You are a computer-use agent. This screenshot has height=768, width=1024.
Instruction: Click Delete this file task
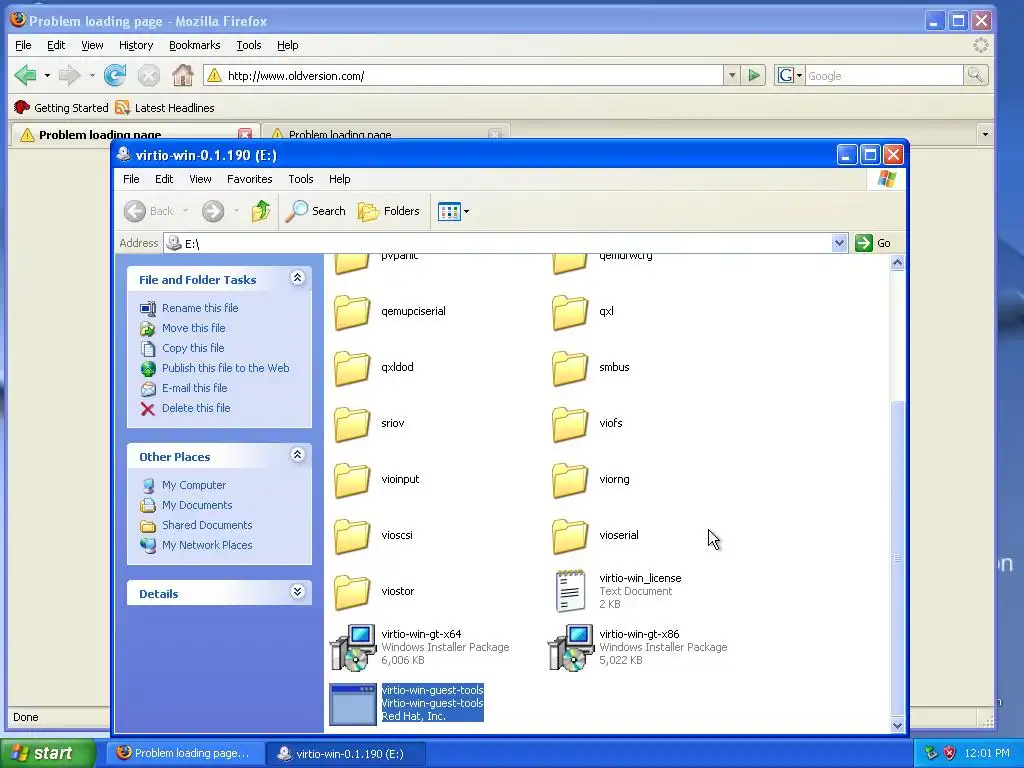pyautogui.click(x=196, y=408)
